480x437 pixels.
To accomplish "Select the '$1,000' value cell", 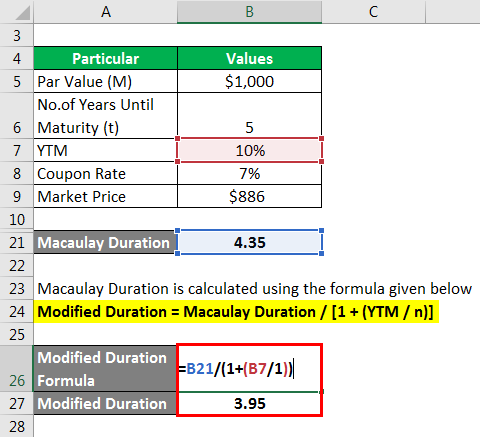I will (x=249, y=81).
